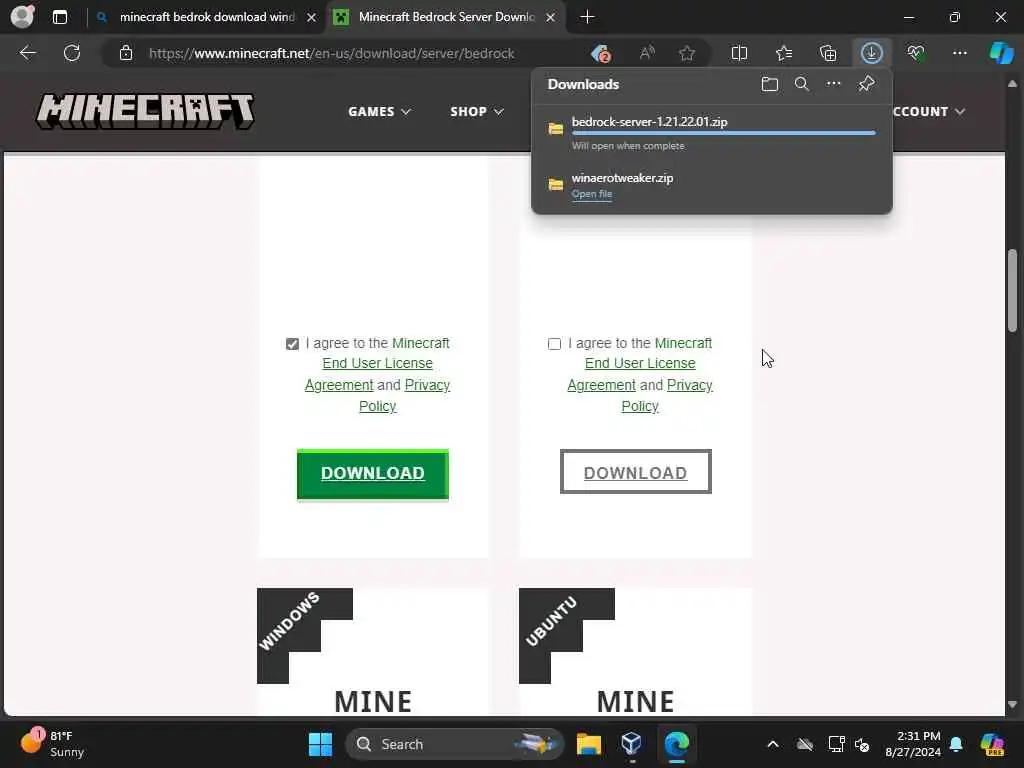The image size is (1024, 768).
Task: Open split screen view icon
Action: (739, 54)
